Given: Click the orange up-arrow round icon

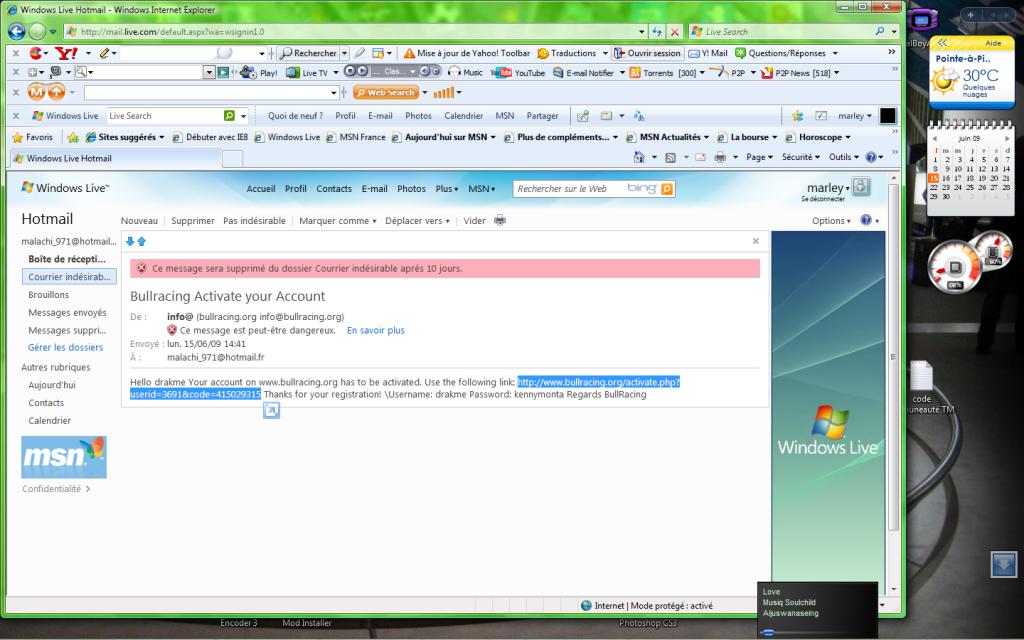Looking at the screenshot, I should coord(57,92).
